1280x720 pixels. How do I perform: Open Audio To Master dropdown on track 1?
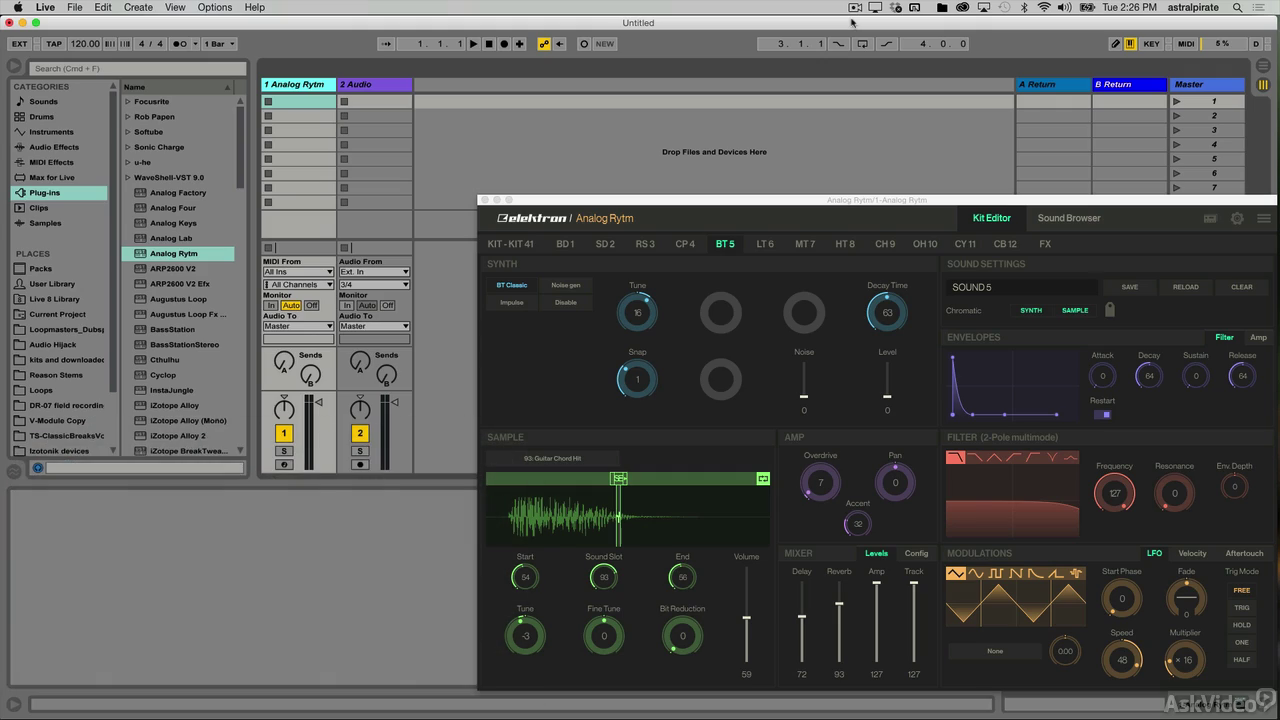[298, 326]
